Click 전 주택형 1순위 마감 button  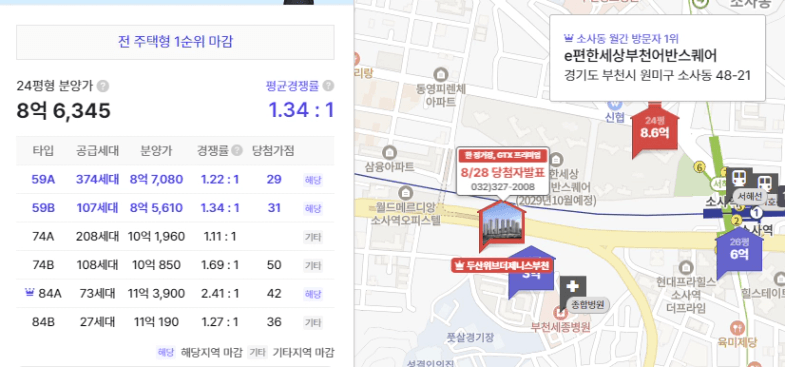point(175,42)
